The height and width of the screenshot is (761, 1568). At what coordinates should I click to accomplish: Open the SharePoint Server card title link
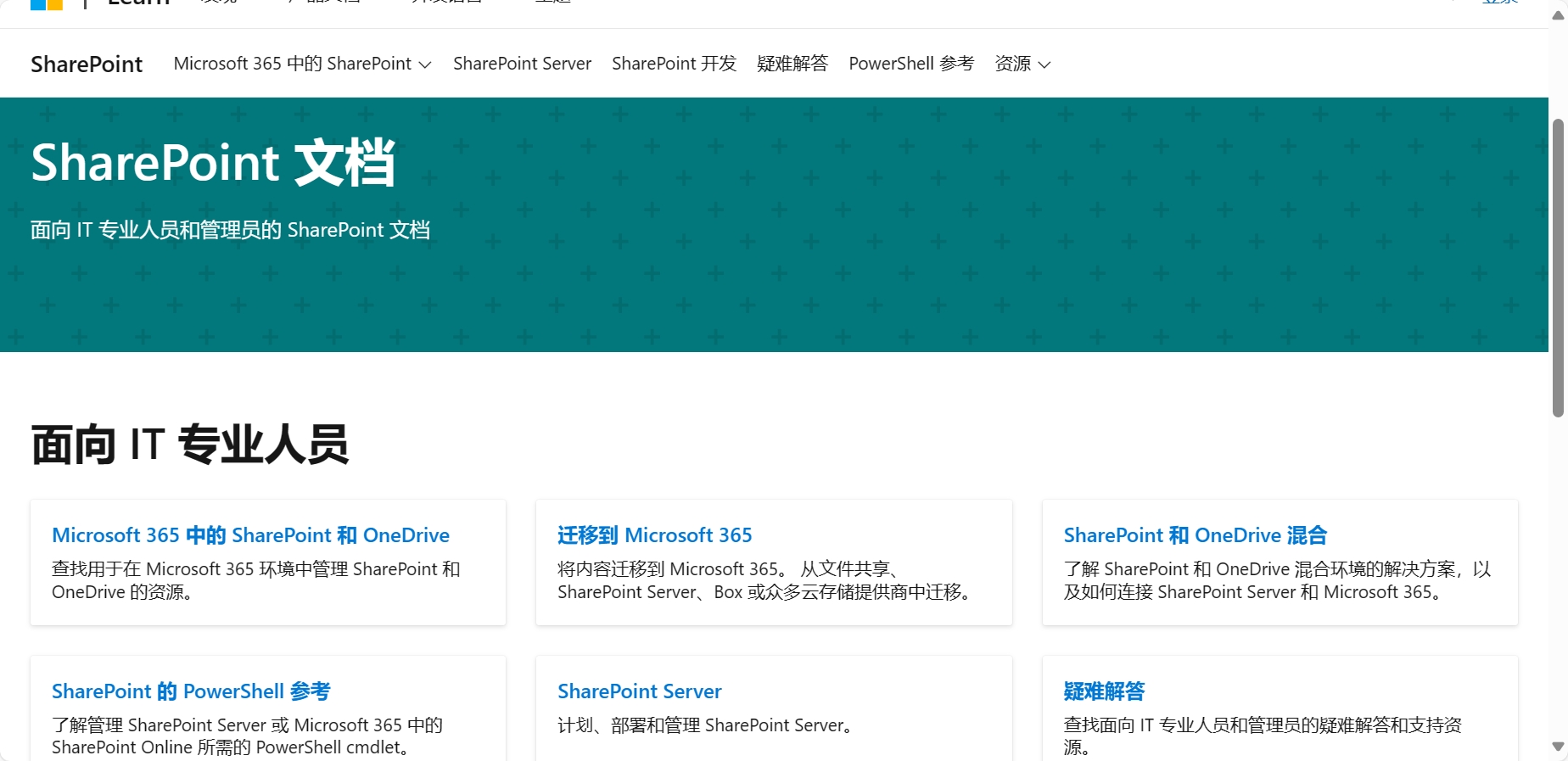[640, 691]
